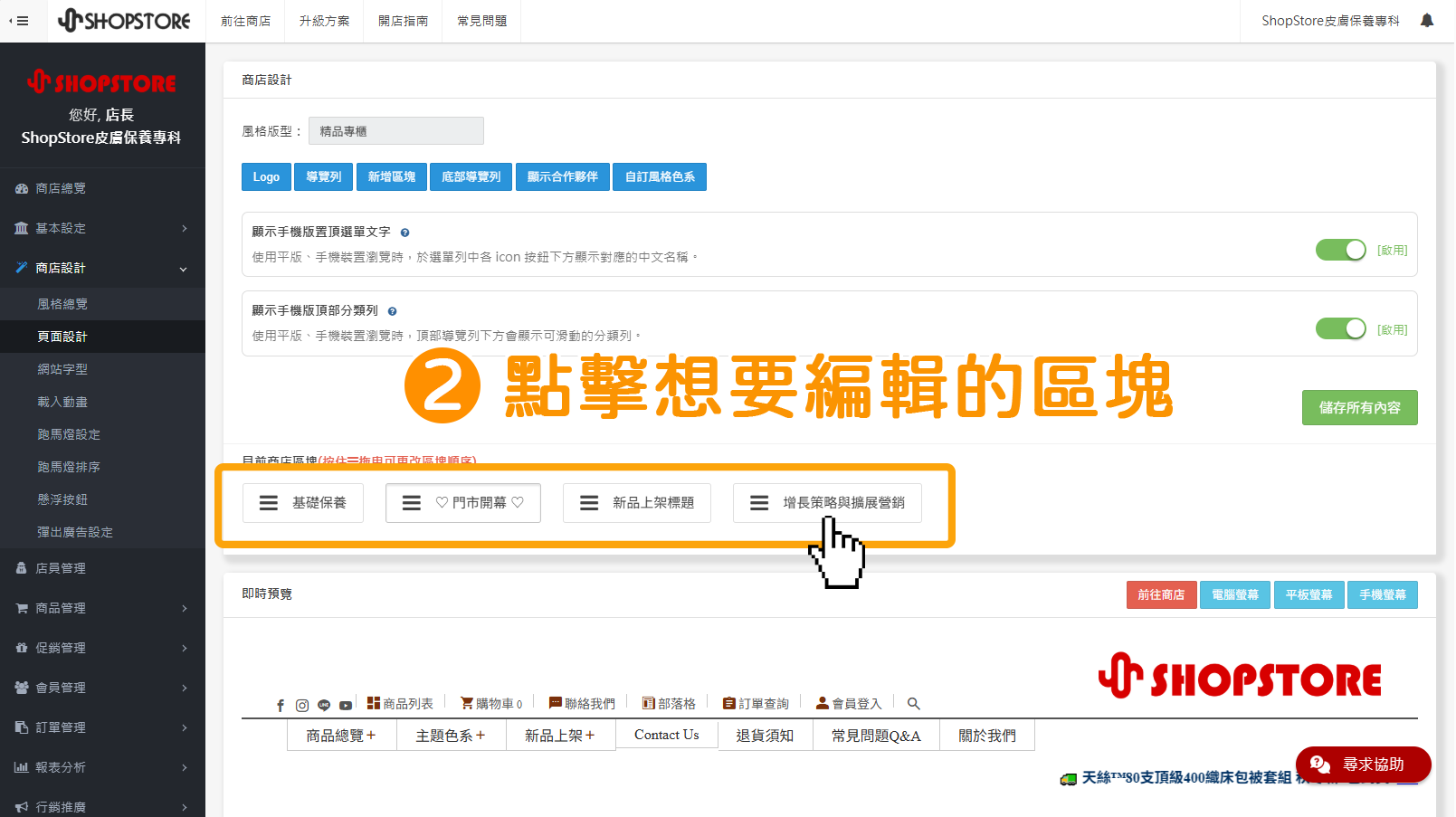Open the 尋求協助 chat widget
This screenshot has height=817, width=1456.
[x=1363, y=765]
